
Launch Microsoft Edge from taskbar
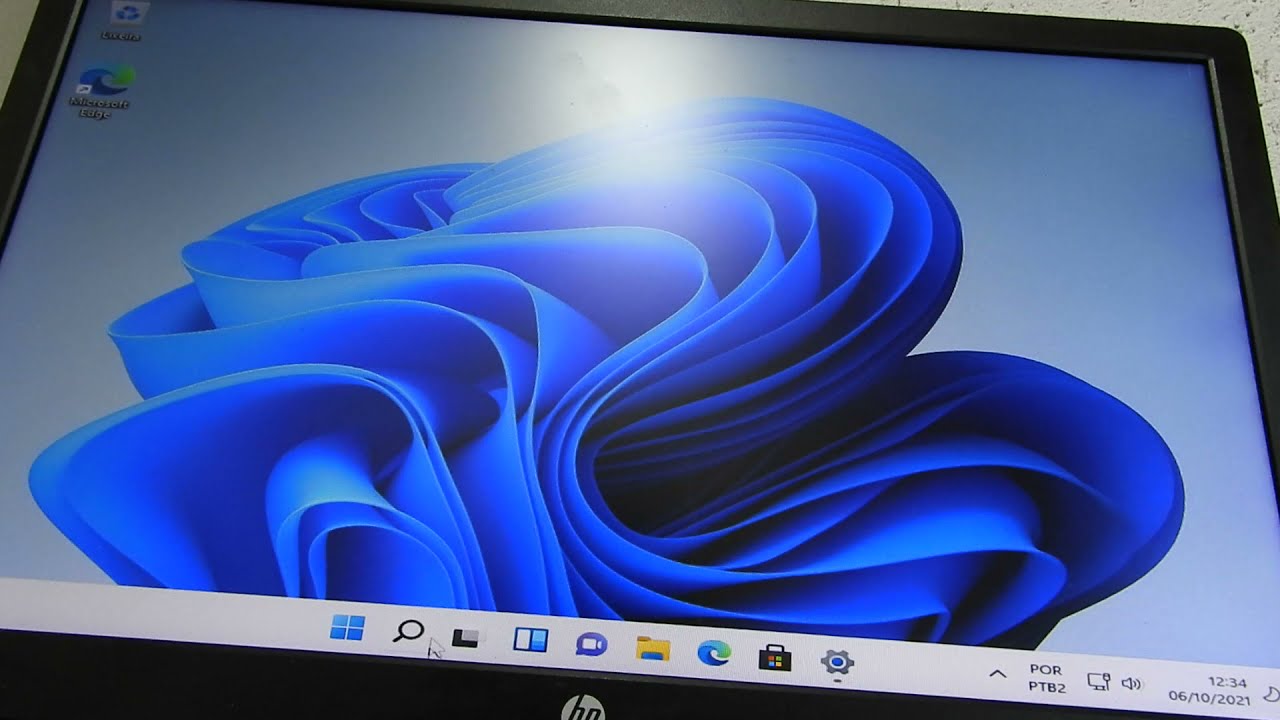[714, 653]
